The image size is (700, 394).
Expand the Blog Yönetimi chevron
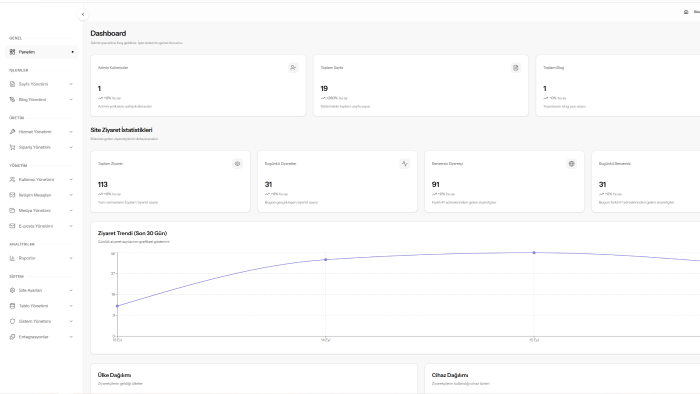[71, 100]
